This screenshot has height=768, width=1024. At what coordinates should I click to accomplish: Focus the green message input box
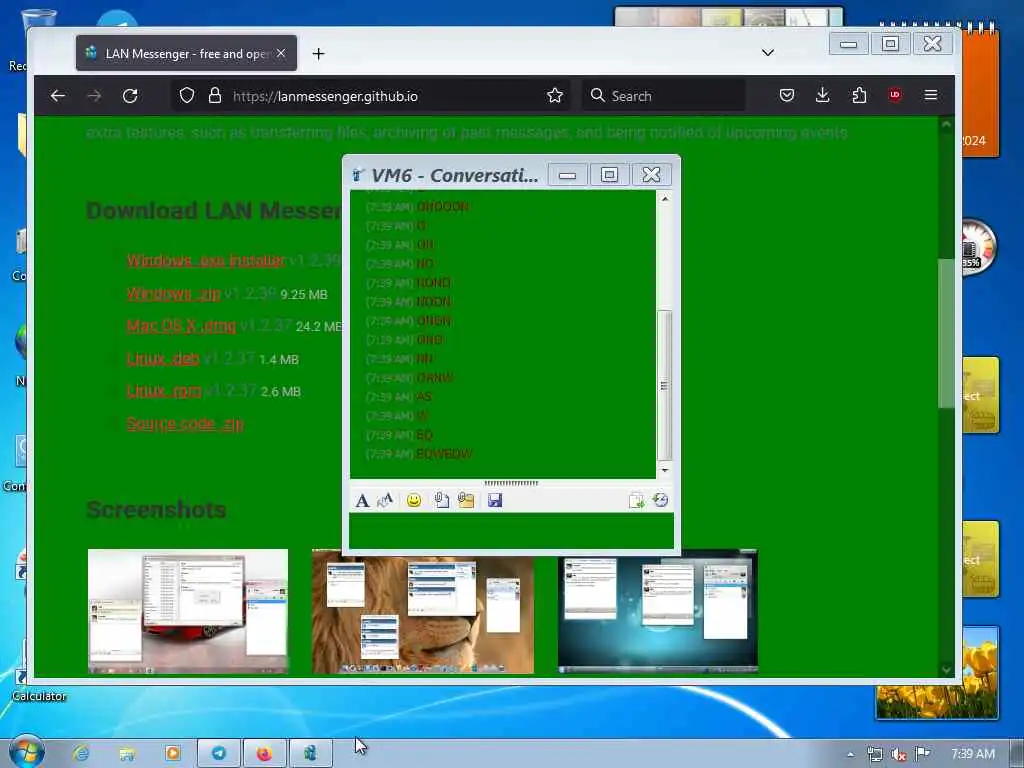point(511,530)
